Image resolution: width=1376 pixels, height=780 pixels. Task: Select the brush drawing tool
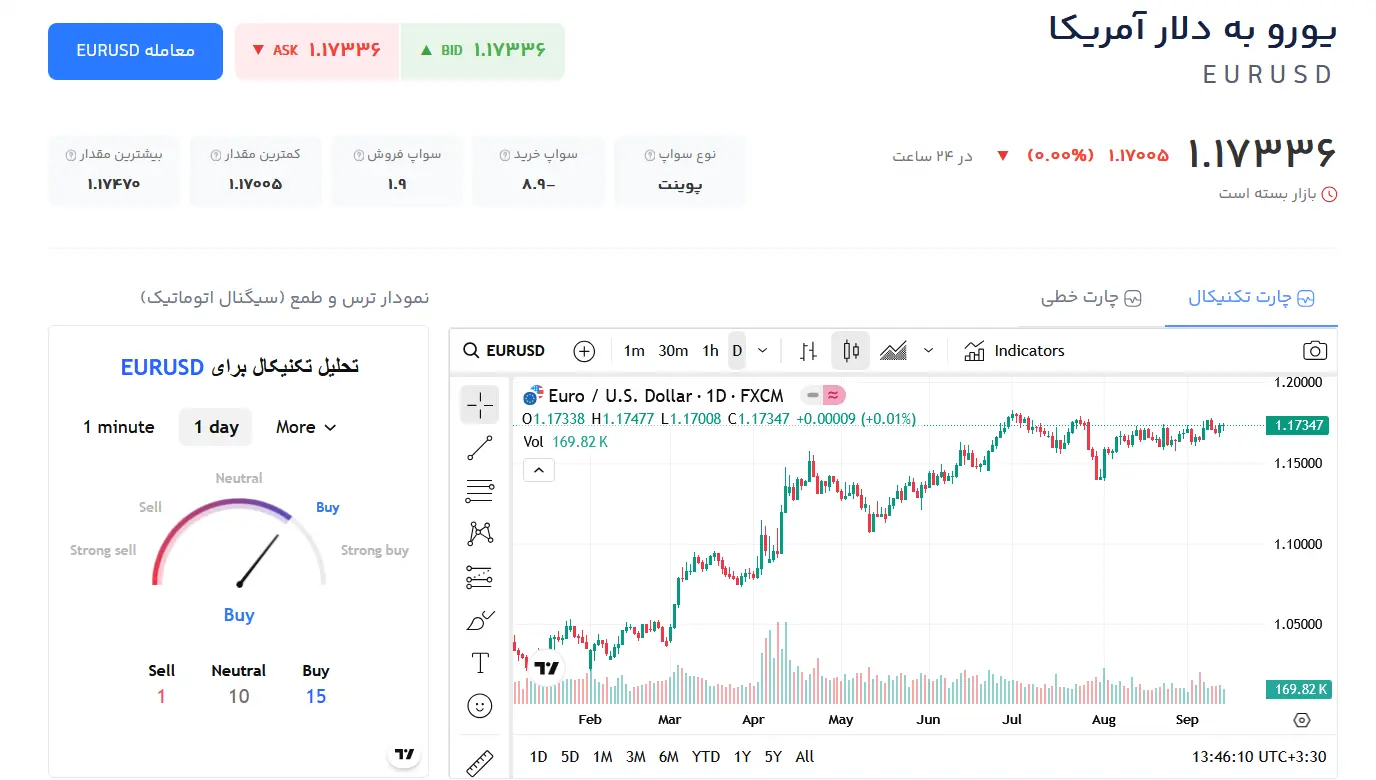coord(480,620)
